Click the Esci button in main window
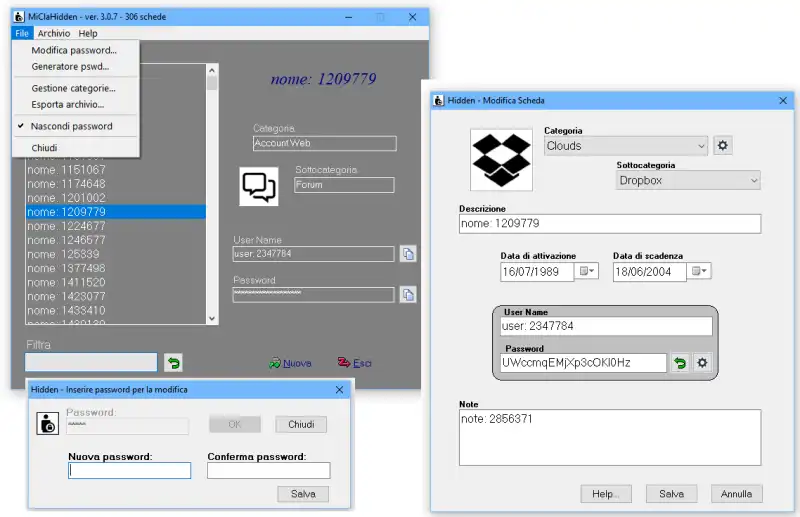This screenshot has height=517, width=800. (x=355, y=363)
